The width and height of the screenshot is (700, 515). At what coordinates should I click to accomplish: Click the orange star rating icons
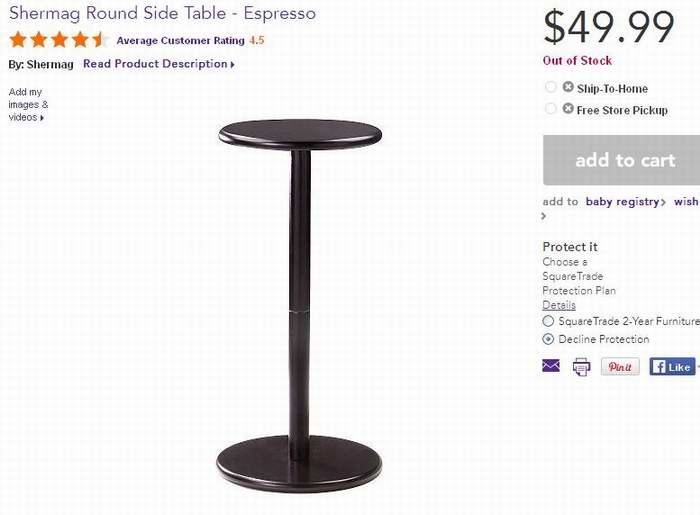click(x=59, y=41)
